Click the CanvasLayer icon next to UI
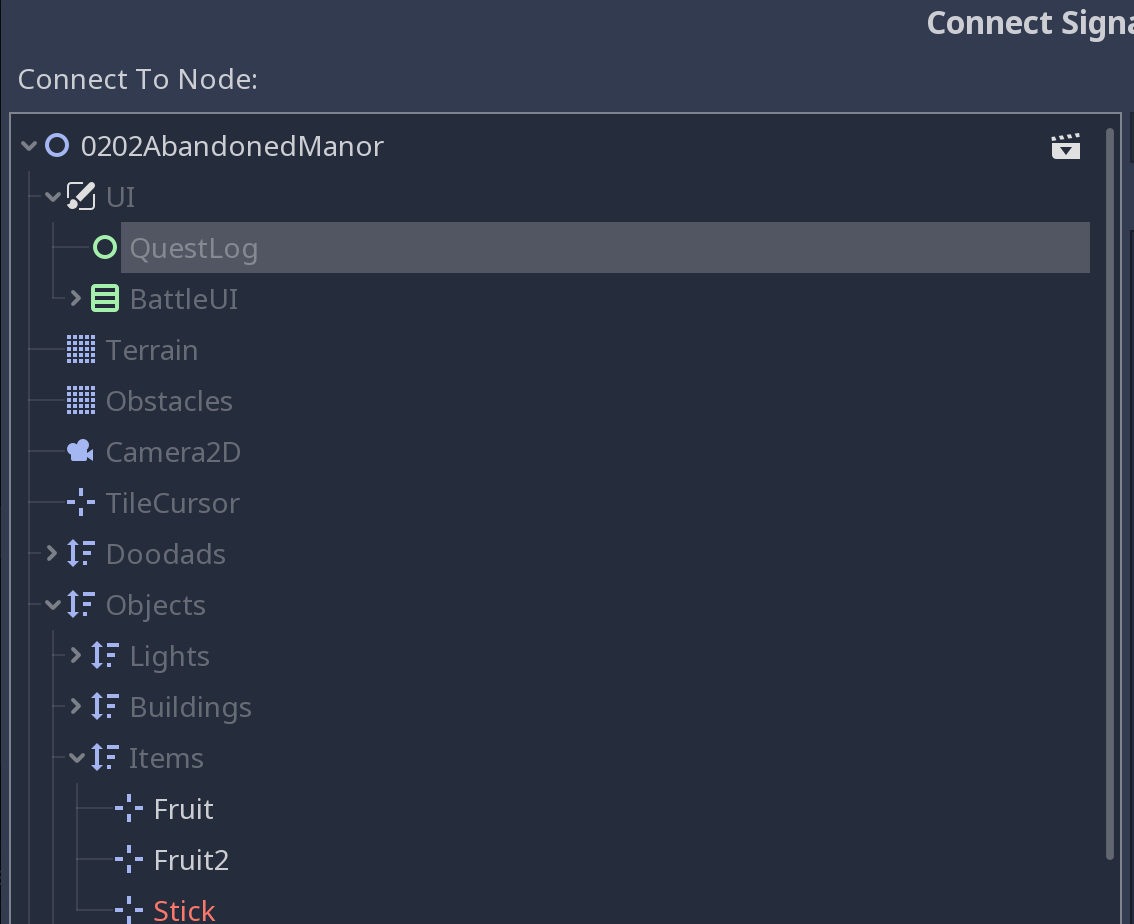Viewport: 1134px width, 924px height. [x=81, y=196]
